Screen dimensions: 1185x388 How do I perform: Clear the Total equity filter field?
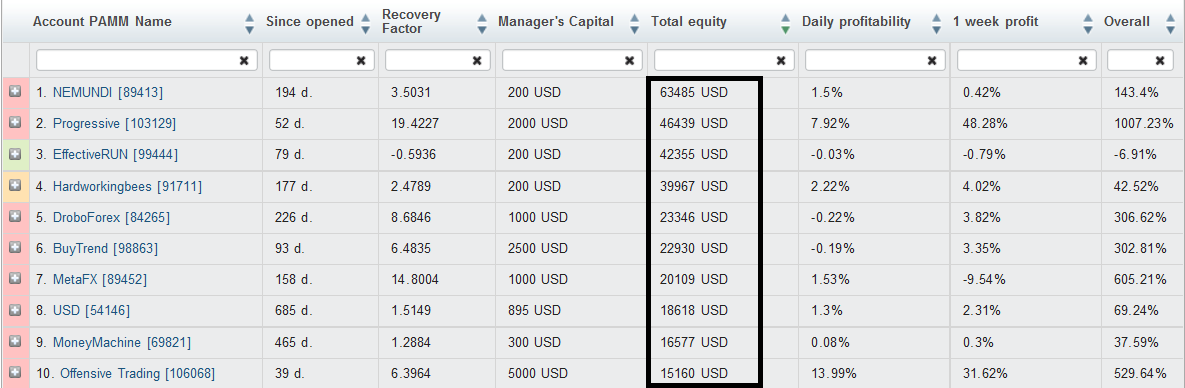coord(781,61)
